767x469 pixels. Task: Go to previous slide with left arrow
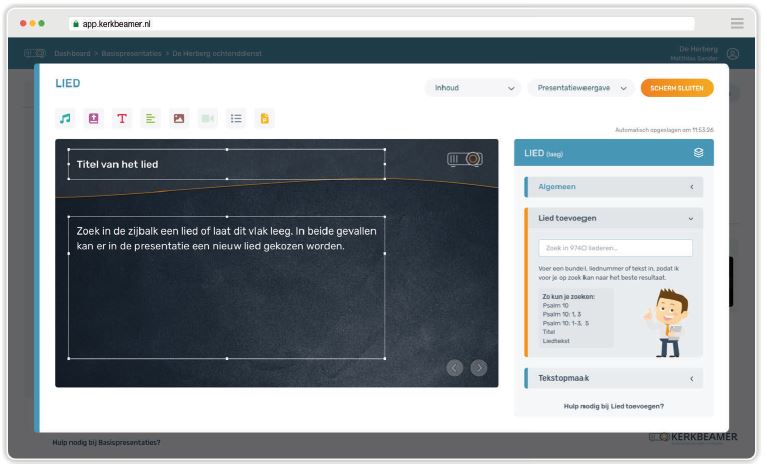454,368
